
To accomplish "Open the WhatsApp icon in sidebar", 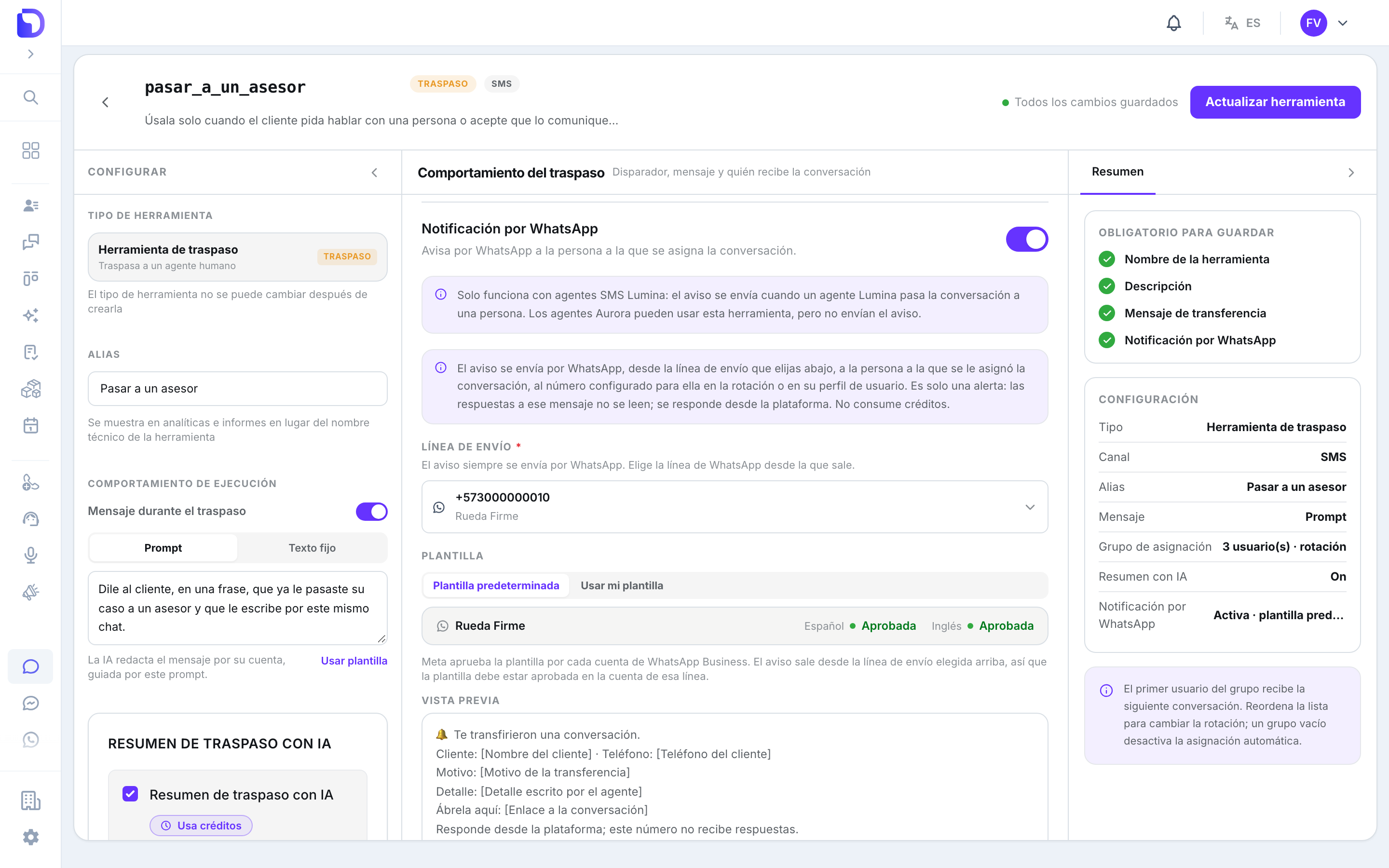I will 30,739.
